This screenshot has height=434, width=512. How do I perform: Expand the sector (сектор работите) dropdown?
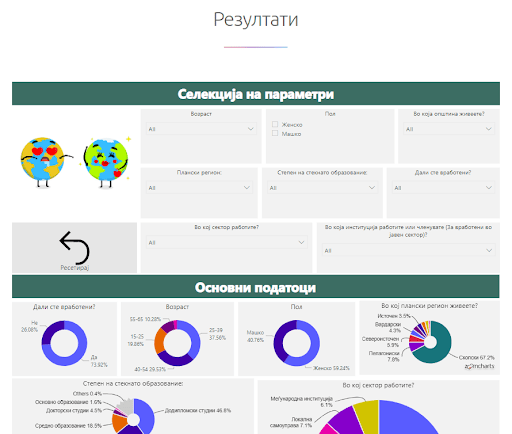[226, 242]
